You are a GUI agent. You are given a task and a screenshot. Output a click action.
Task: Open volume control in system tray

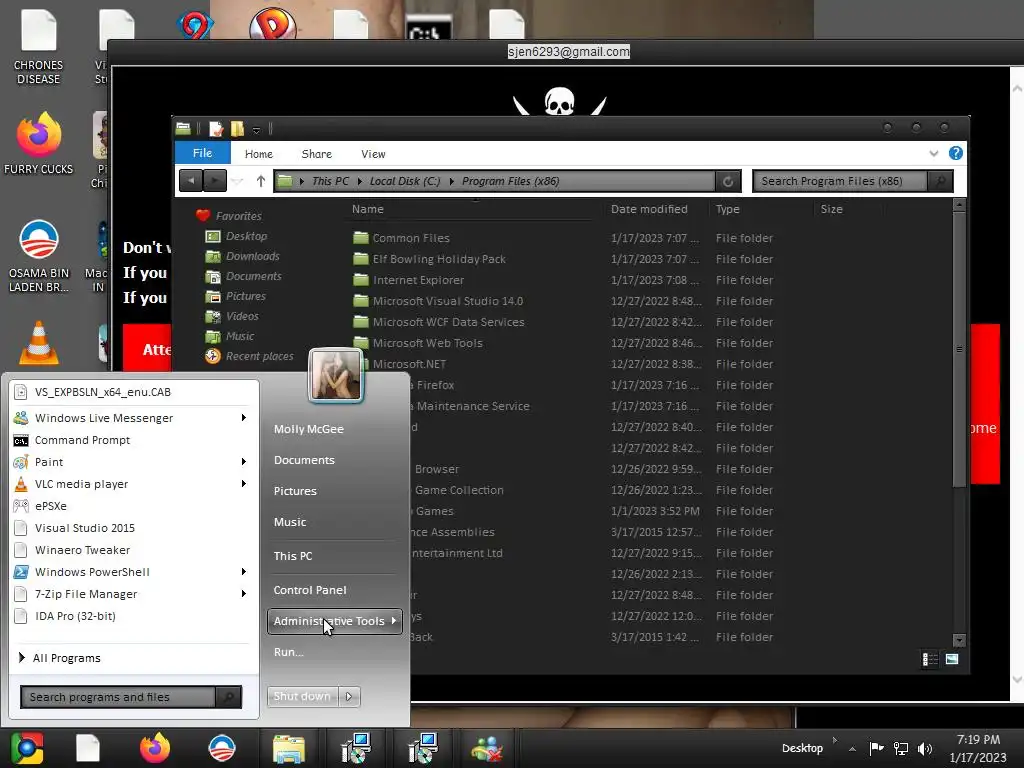coord(925,748)
